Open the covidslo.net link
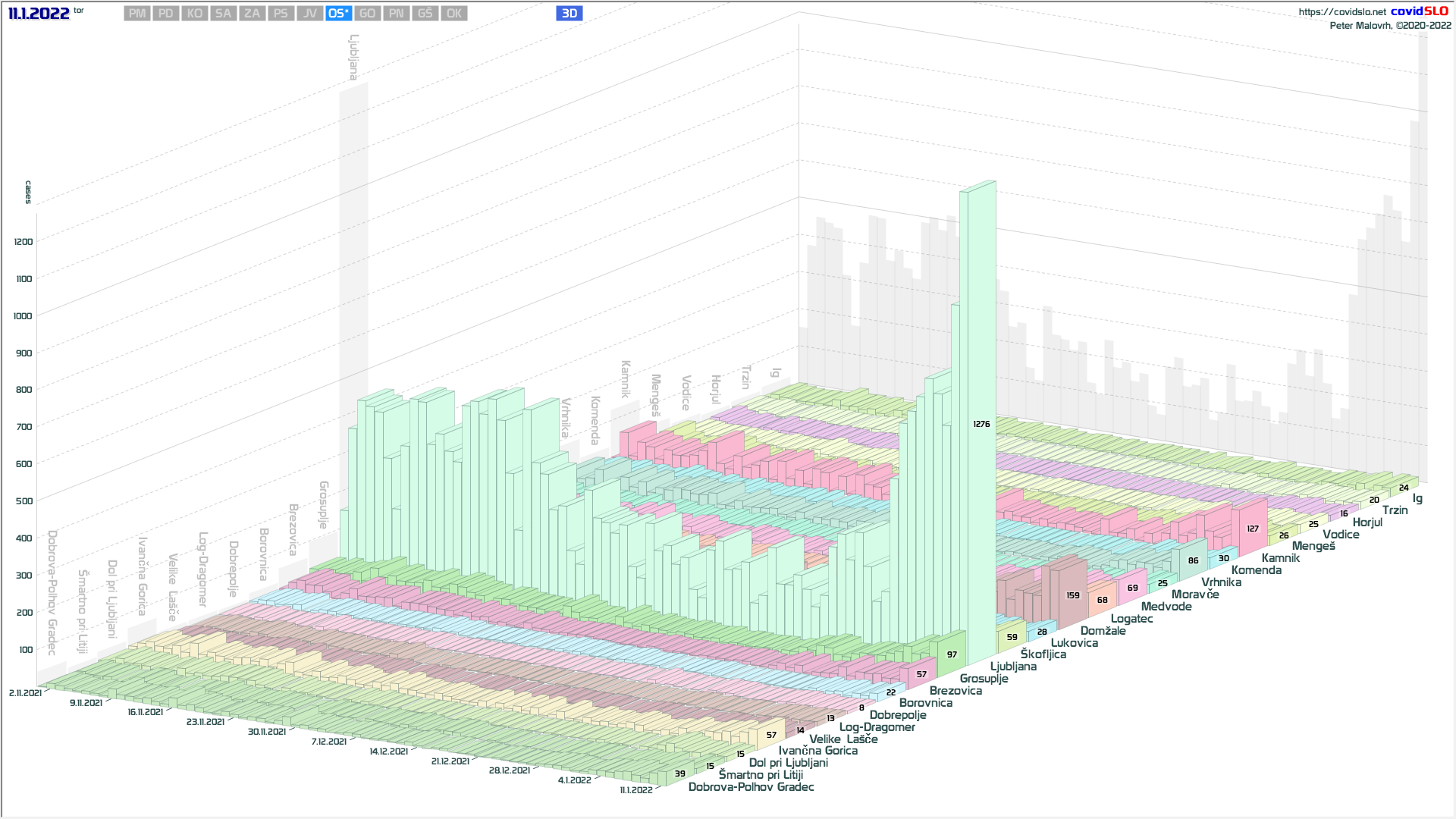Viewport: 1456px width, 819px height. [1341, 12]
